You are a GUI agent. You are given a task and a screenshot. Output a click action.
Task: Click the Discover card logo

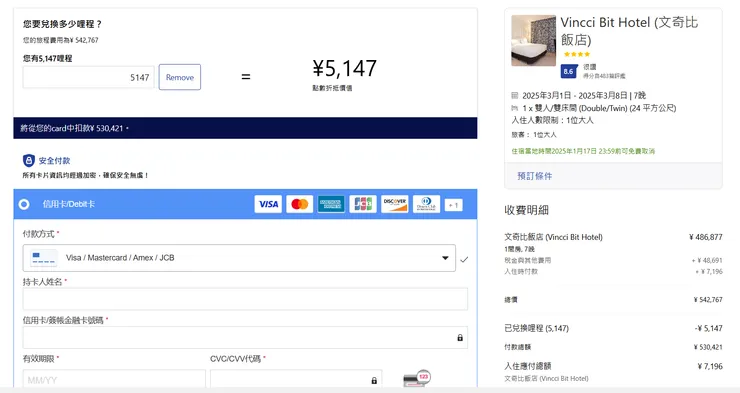click(x=395, y=204)
